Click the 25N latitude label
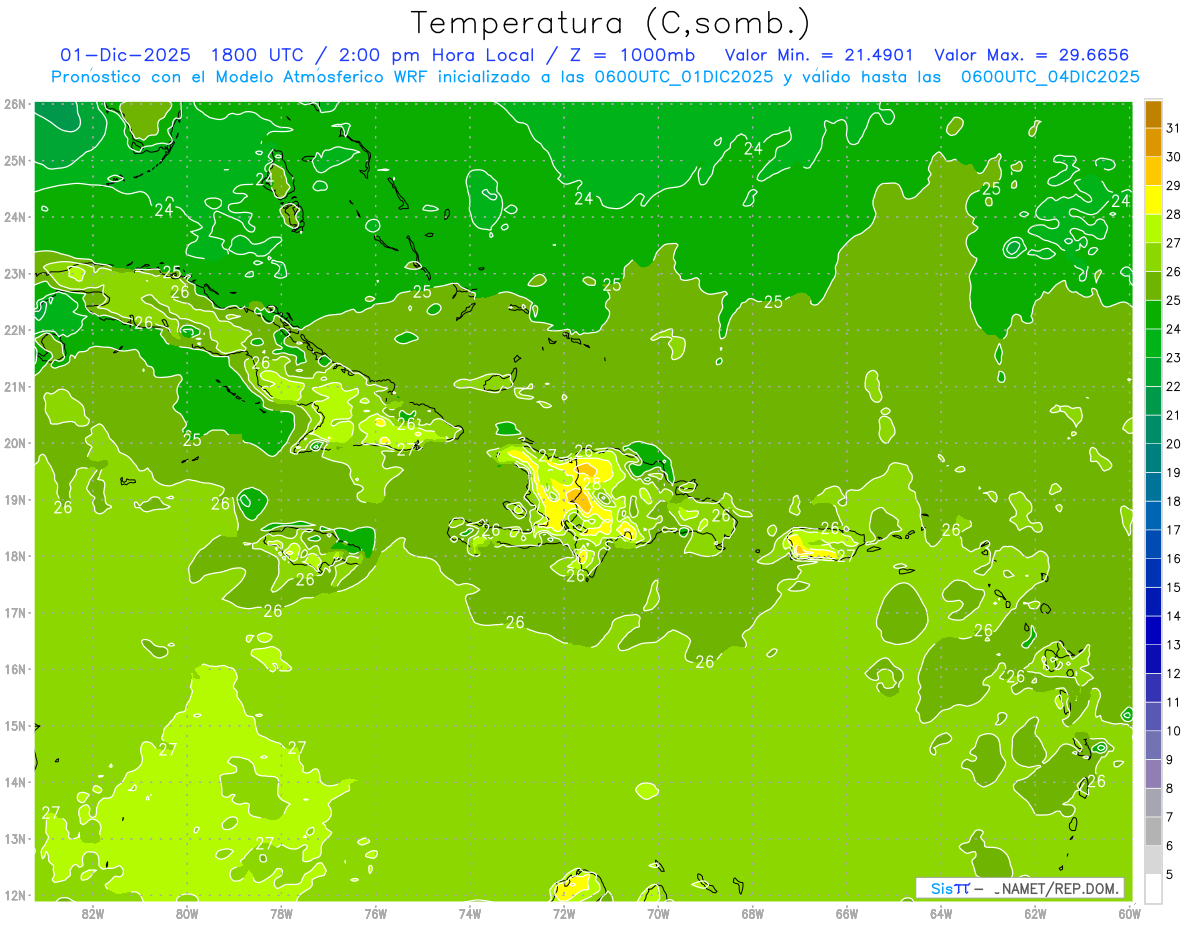This screenshot has width=1200, height=927. [15, 161]
